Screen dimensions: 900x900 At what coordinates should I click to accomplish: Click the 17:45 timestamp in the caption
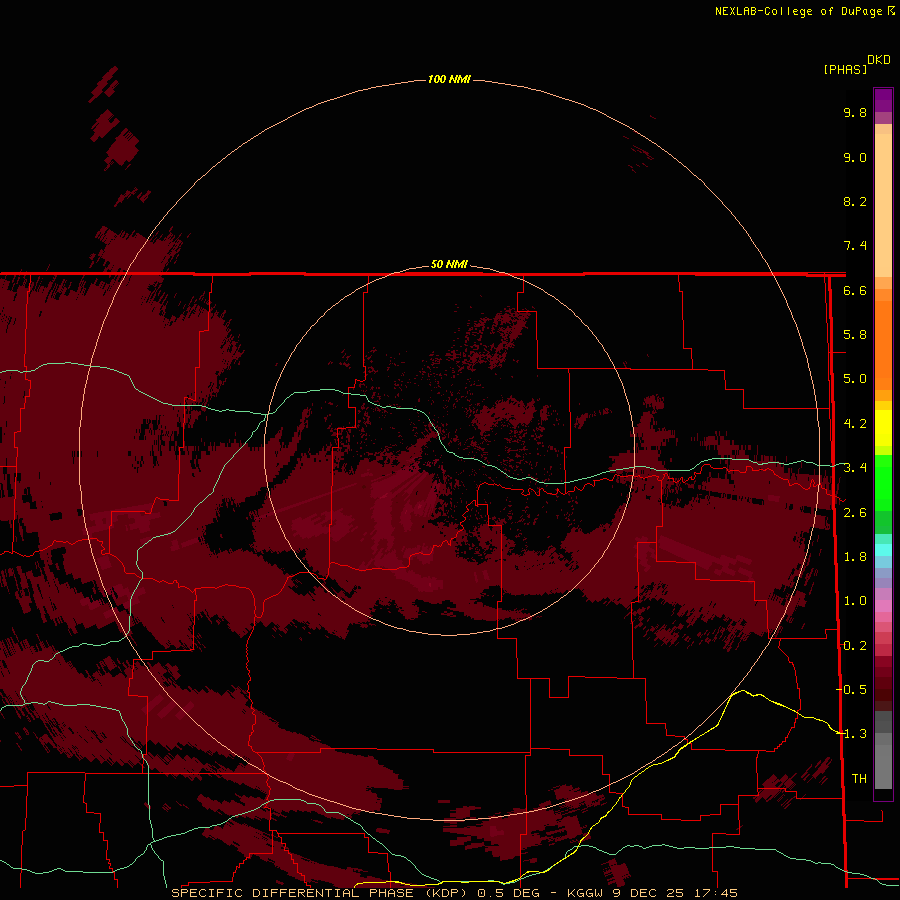(715, 893)
